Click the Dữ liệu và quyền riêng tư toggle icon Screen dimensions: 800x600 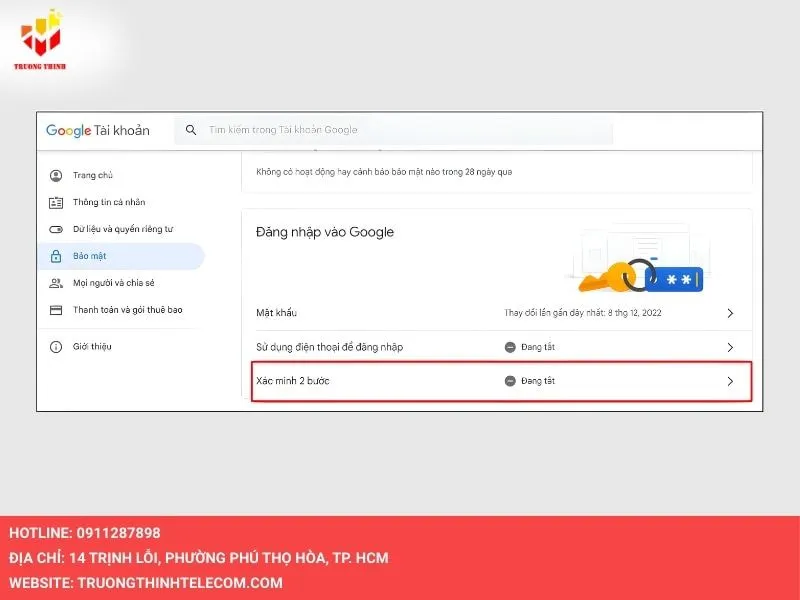pos(56,229)
